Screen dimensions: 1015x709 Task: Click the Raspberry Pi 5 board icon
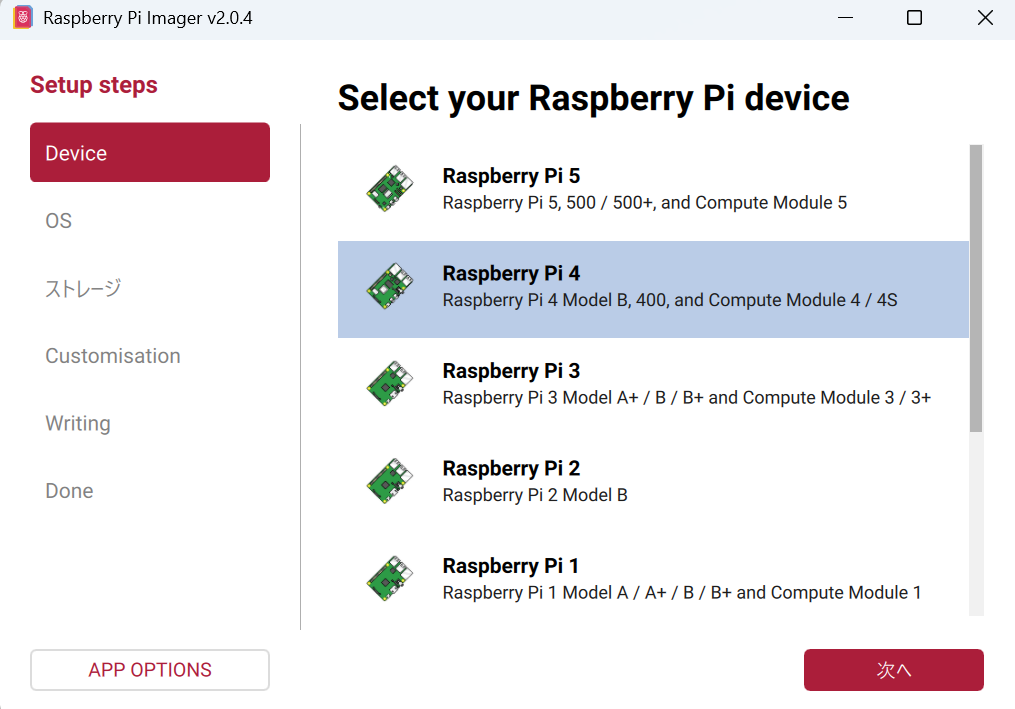[390, 189]
